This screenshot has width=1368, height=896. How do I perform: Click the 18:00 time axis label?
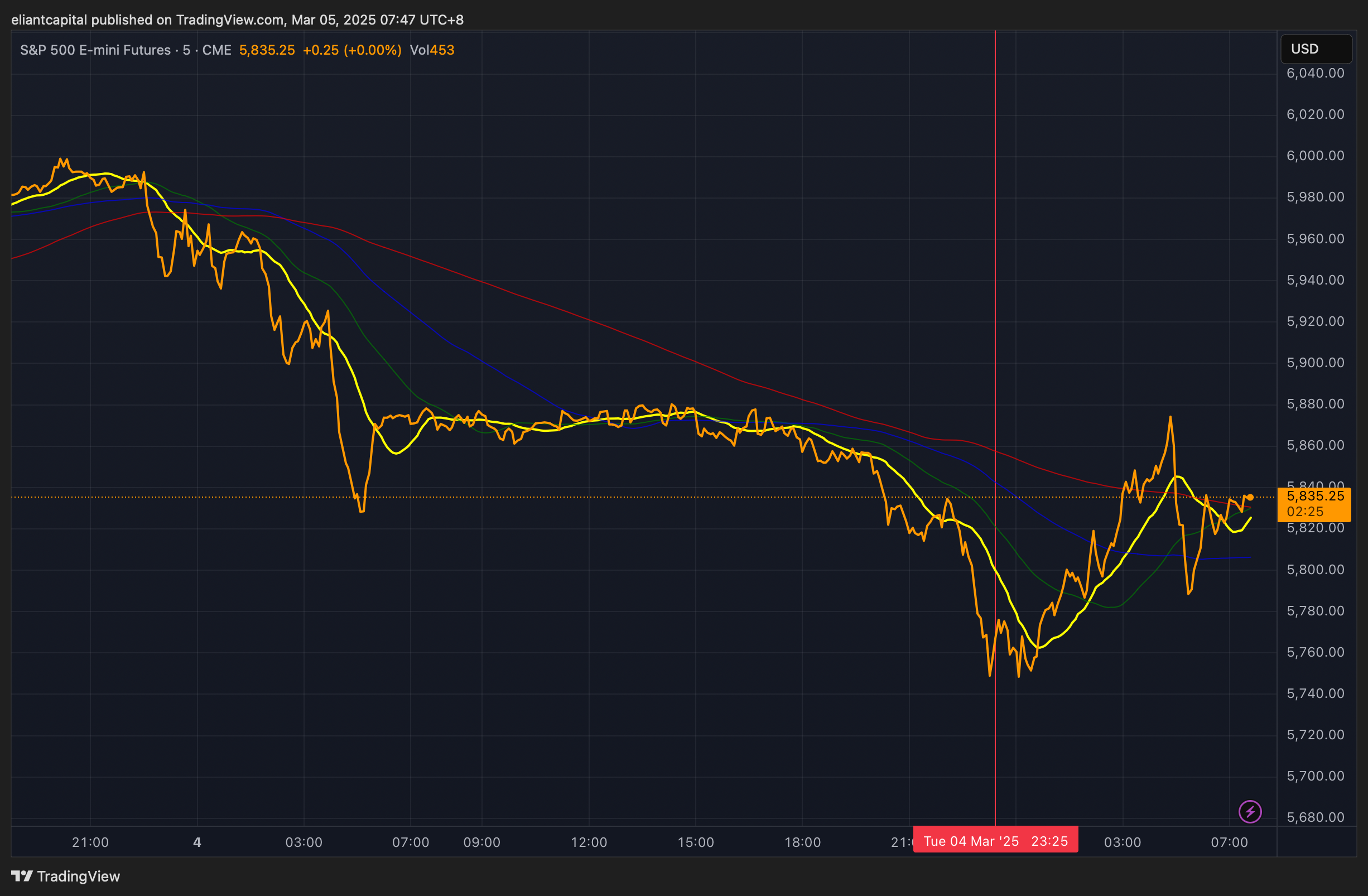click(802, 842)
